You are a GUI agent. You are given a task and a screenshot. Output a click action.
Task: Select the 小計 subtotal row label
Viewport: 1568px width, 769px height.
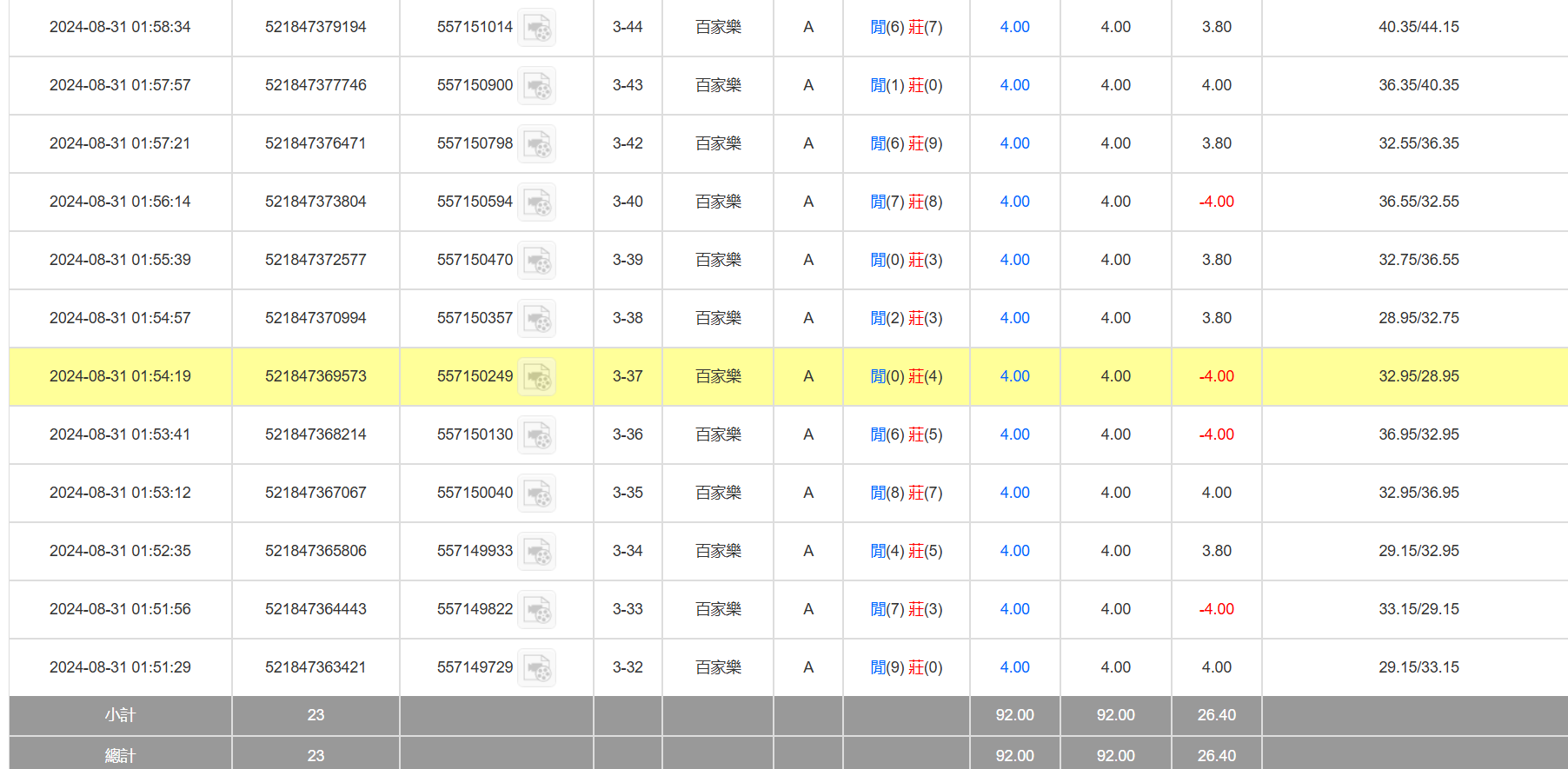(120, 715)
